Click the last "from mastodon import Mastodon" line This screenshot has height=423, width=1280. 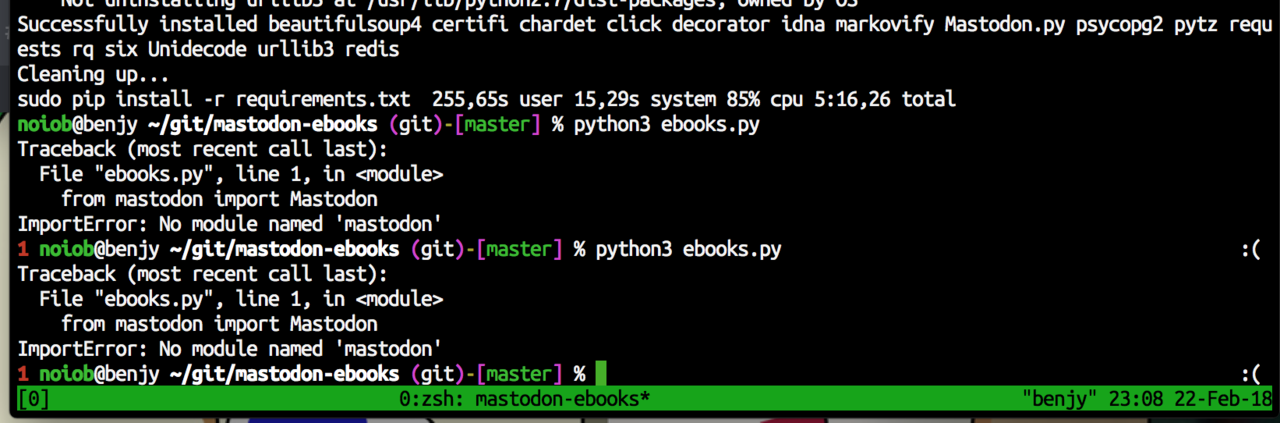(x=219, y=324)
